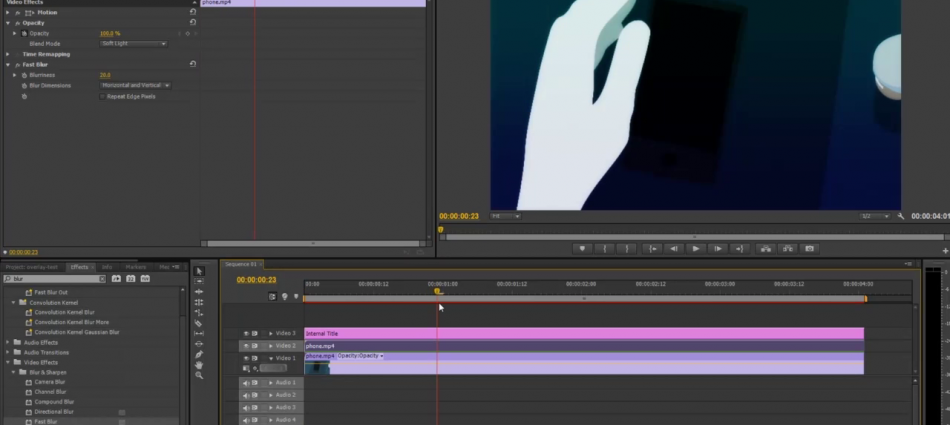Mute the Audio 1 track output

[246, 383]
